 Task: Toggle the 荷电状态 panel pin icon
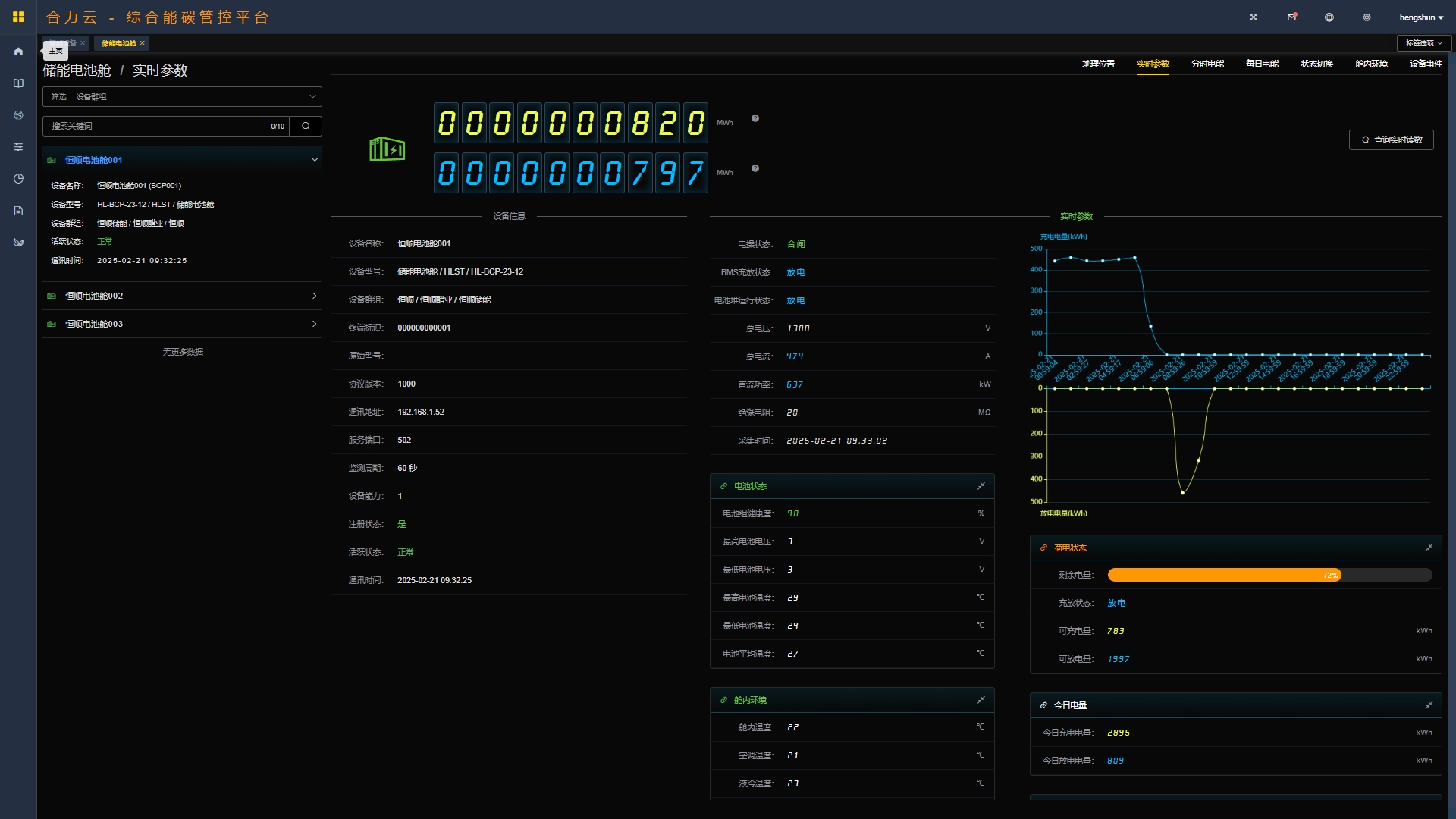point(1429,548)
